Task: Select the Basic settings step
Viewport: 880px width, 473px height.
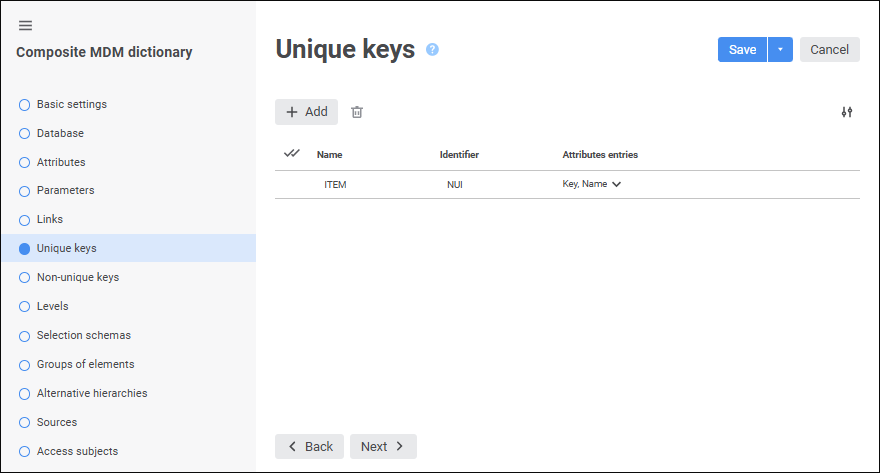Action: point(71,104)
